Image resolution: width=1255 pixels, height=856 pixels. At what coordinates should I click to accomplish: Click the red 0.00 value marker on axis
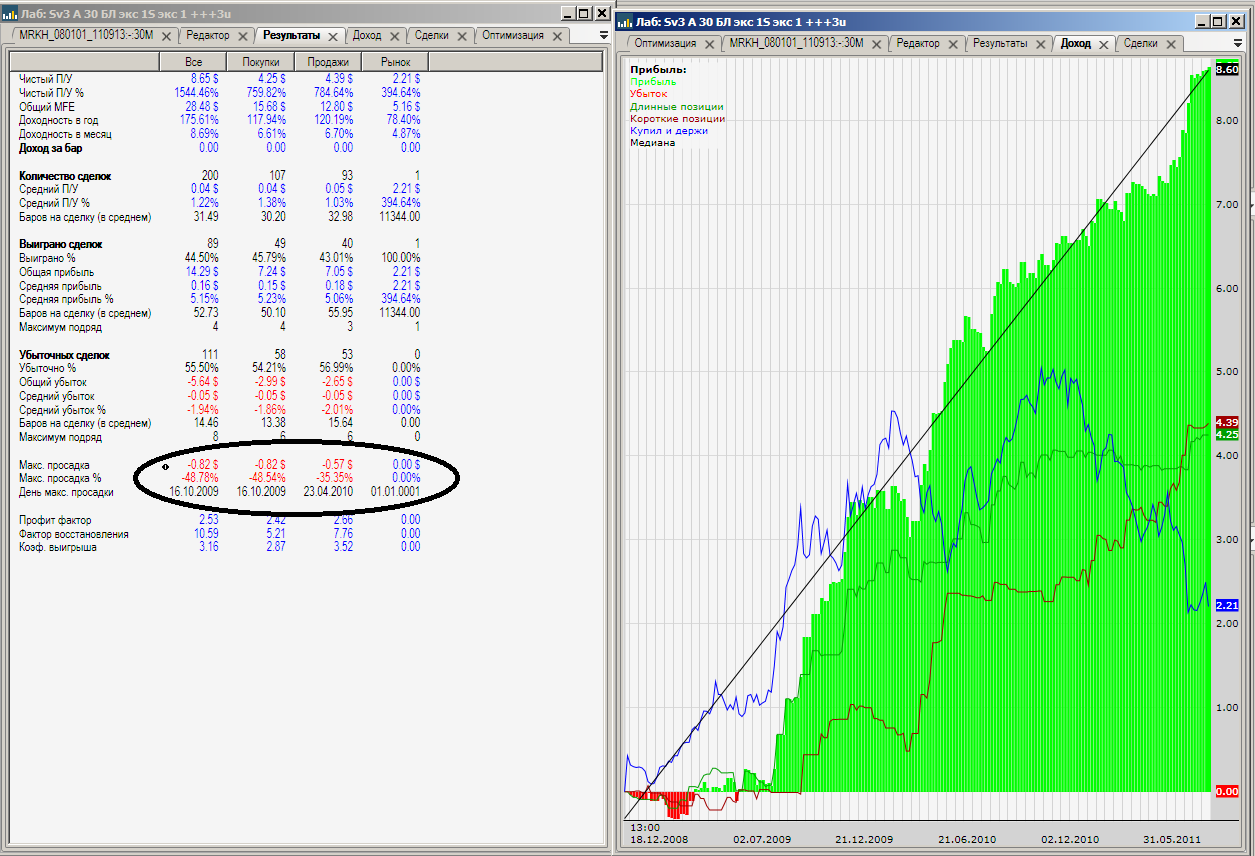click(1227, 791)
